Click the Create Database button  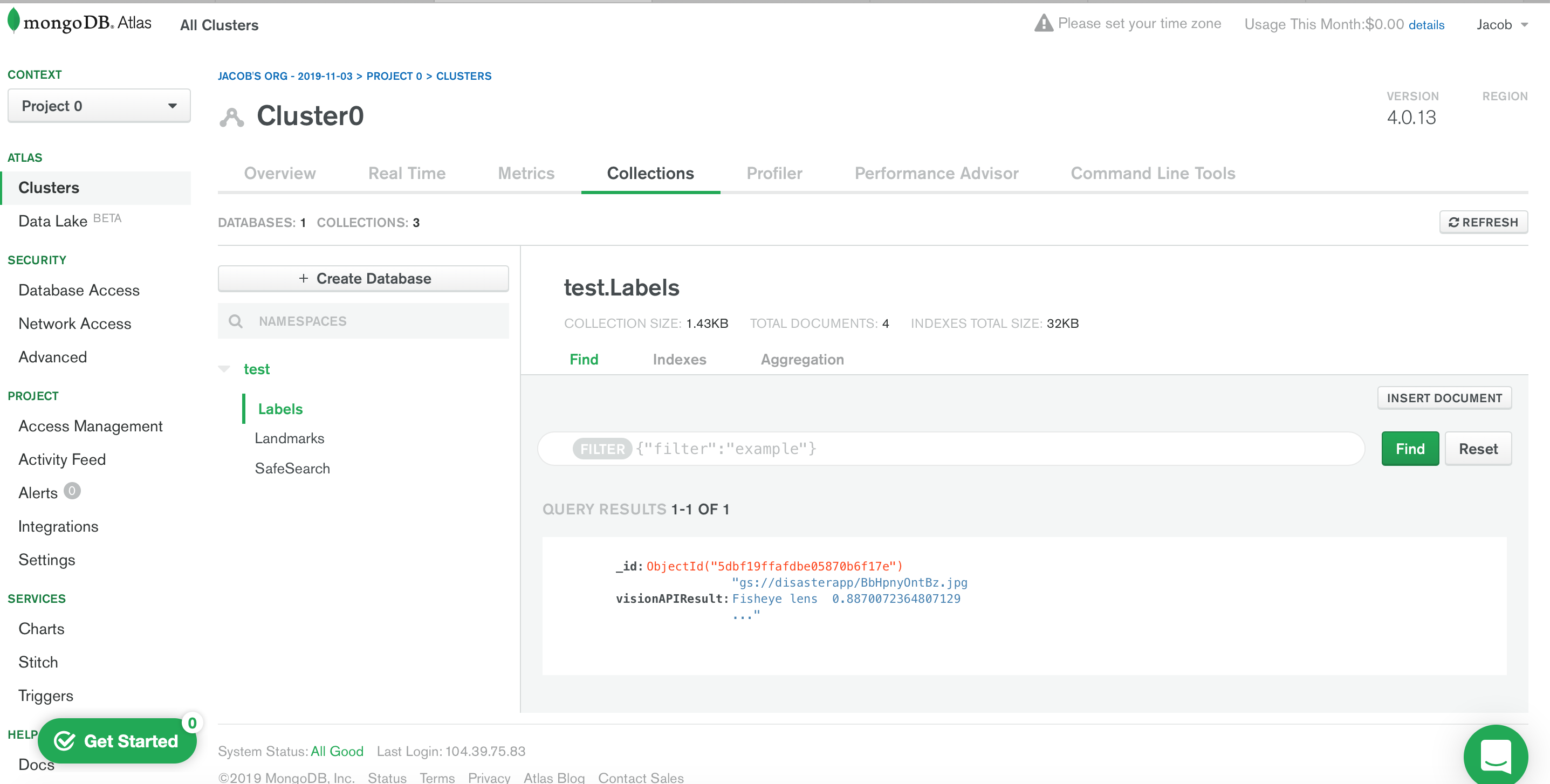click(x=364, y=279)
